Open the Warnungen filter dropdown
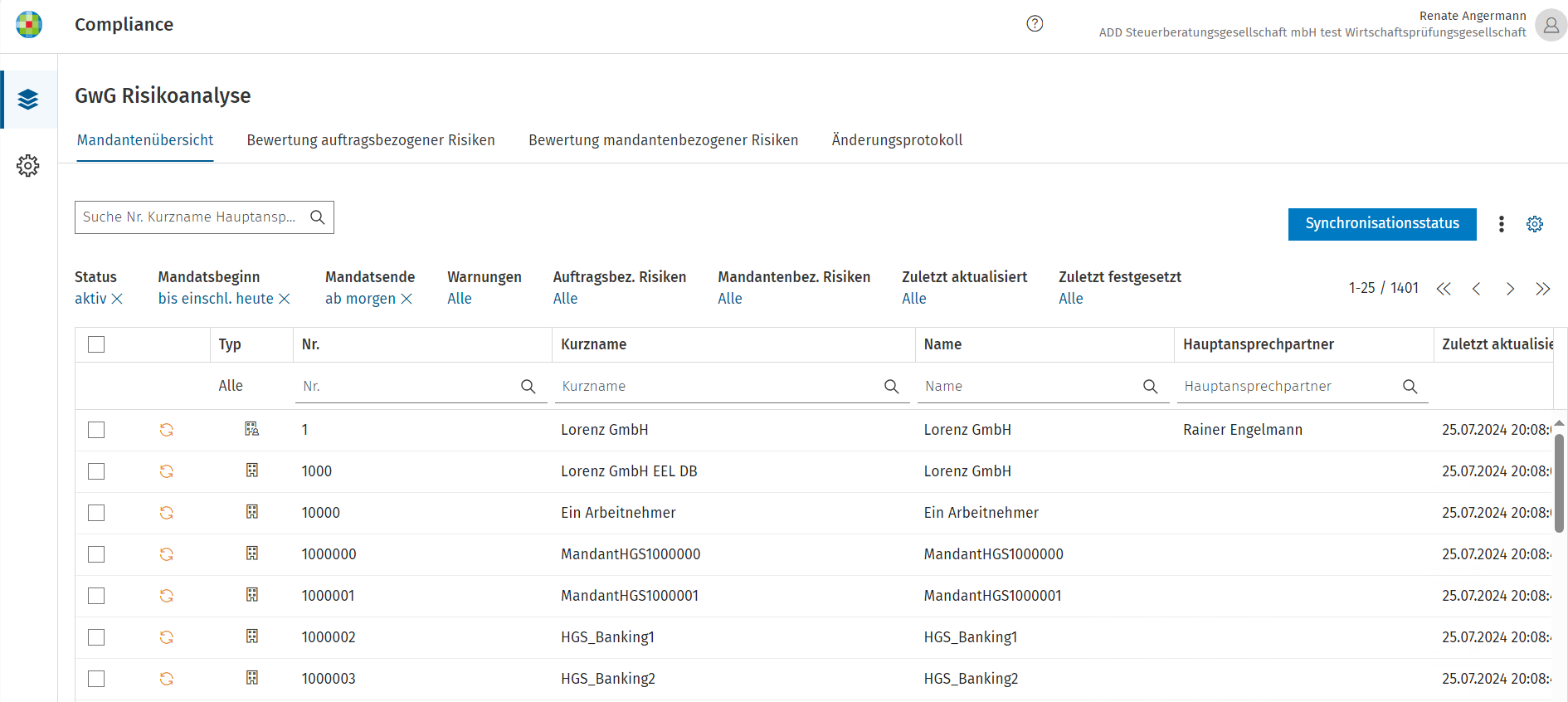This screenshot has height=702, width=1568. coord(460,299)
